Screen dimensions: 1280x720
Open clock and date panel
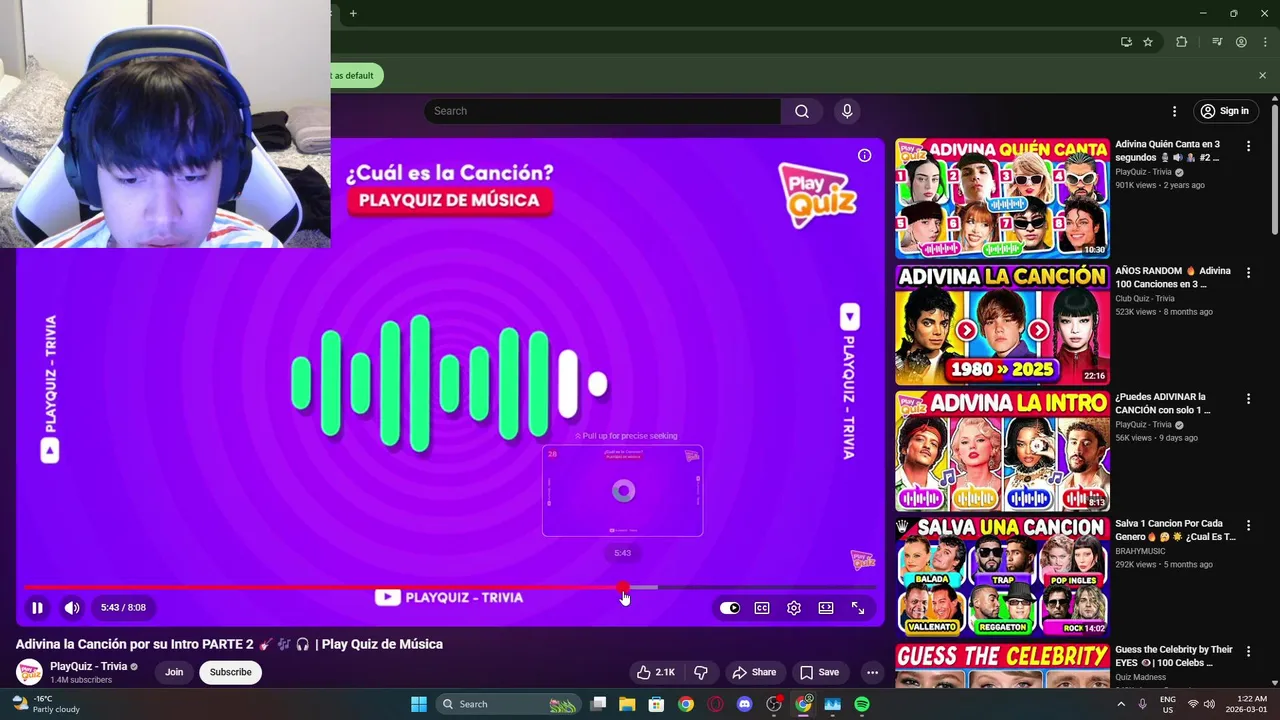tap(1252, 704)
